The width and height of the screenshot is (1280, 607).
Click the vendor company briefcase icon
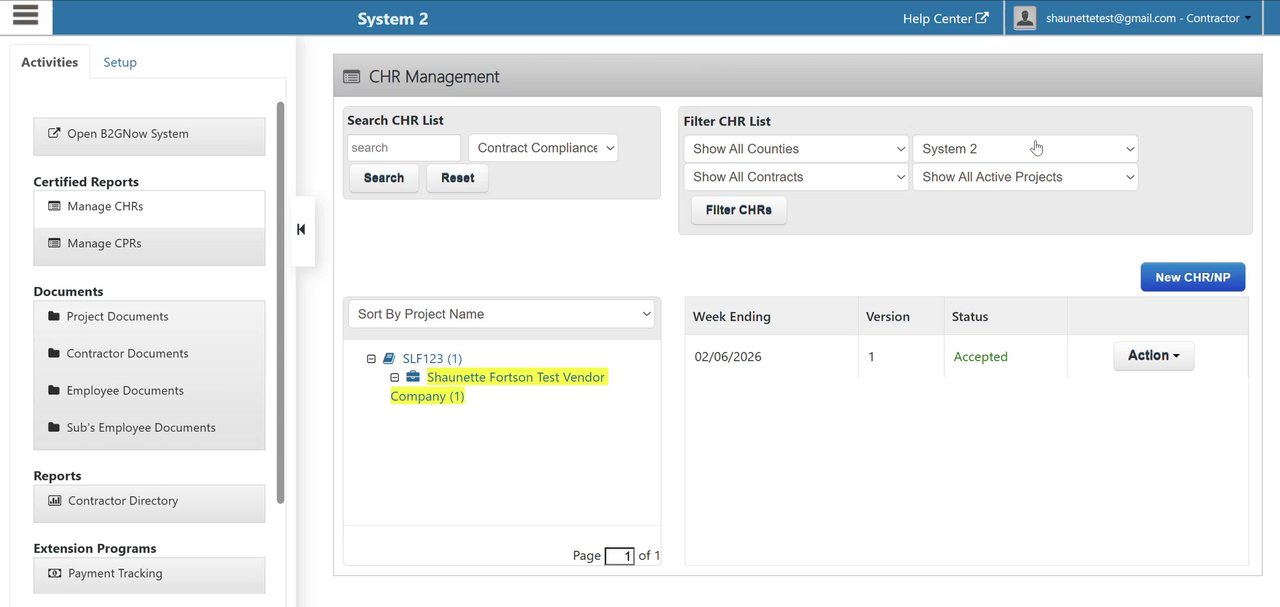click(413, 377)
